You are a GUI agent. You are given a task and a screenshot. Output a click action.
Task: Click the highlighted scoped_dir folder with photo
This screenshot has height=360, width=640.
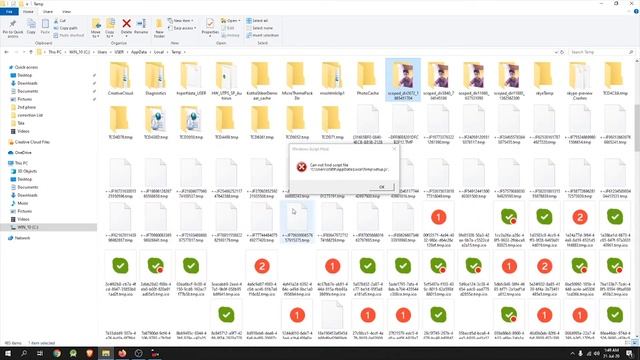(403, 80)
